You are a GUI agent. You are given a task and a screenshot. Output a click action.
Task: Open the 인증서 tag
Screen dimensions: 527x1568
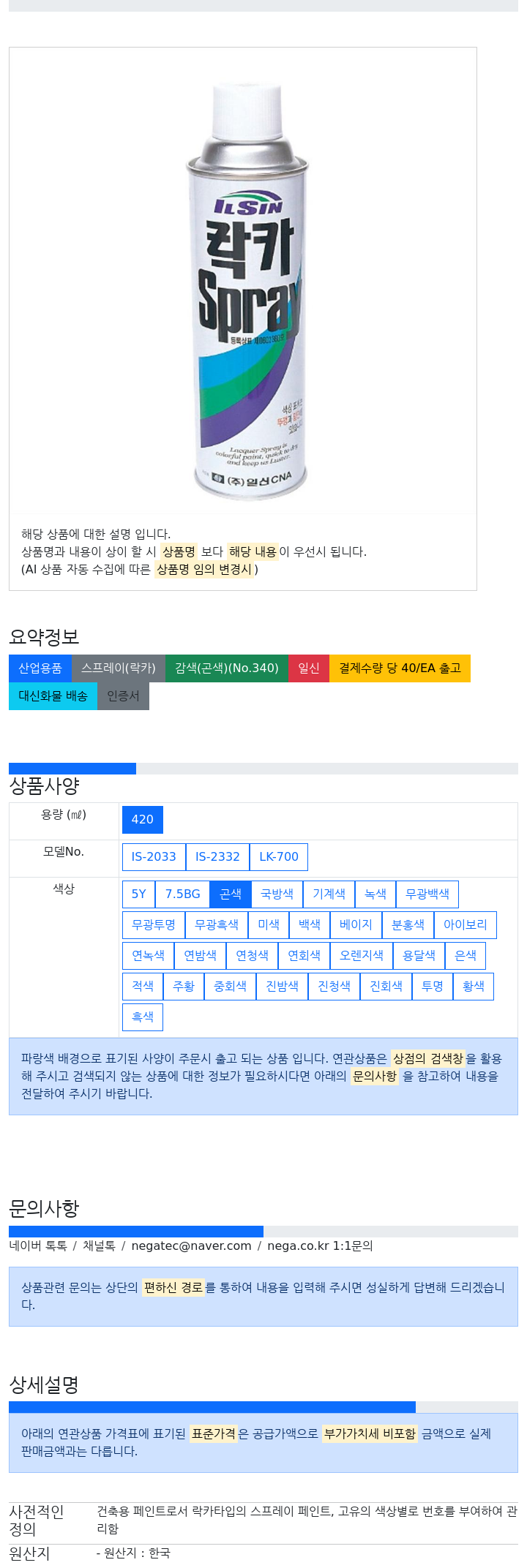(123, 696)
